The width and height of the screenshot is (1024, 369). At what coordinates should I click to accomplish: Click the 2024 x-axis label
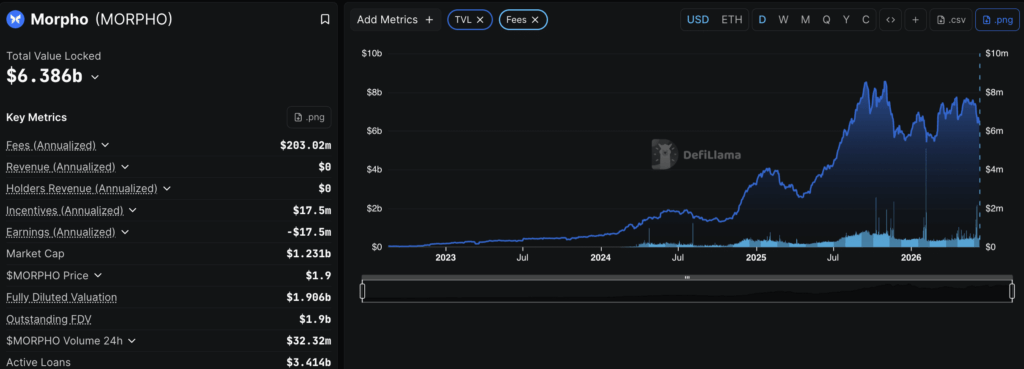pos(600,258)
